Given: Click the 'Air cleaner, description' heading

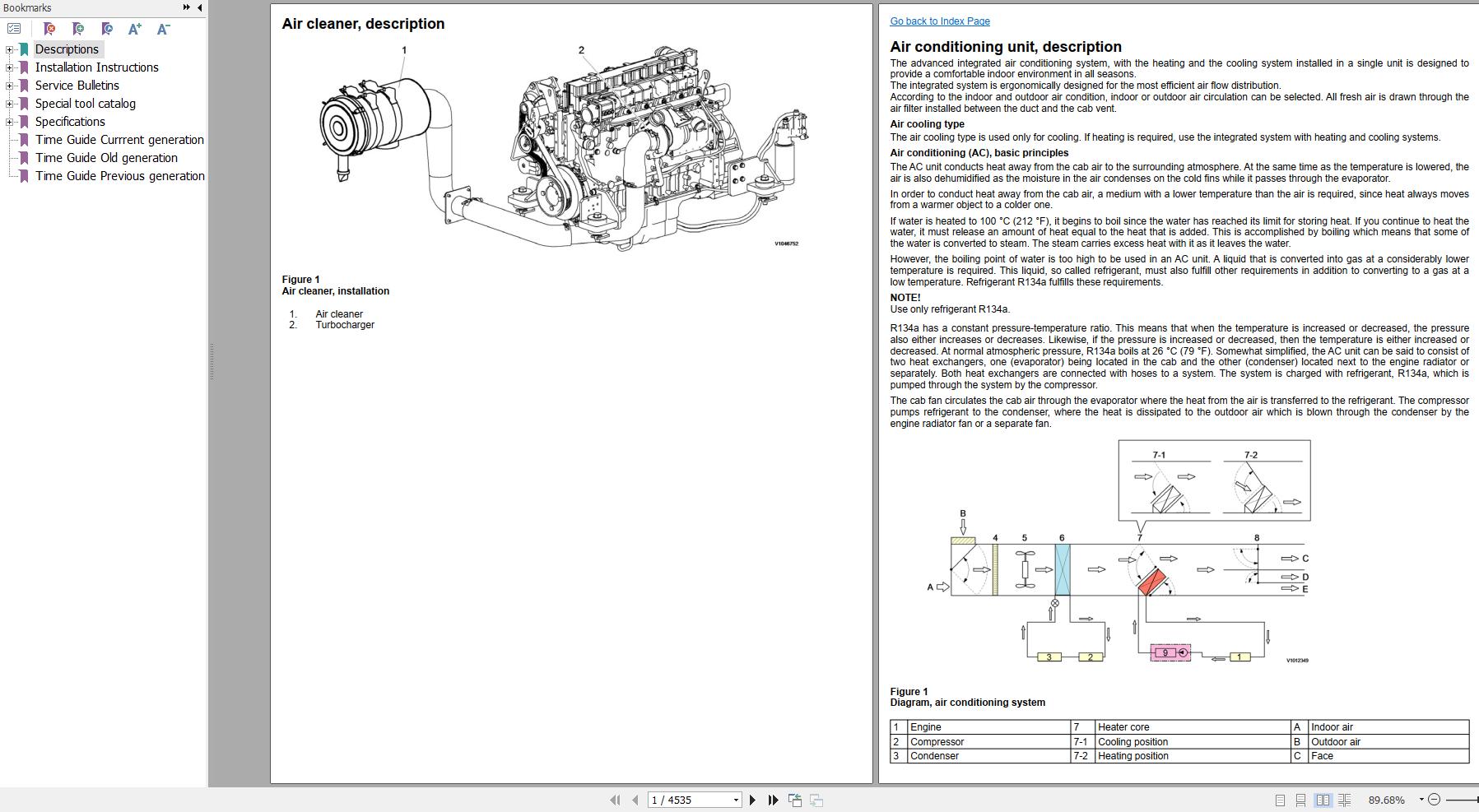Looking at the screenshot, I should (363, 24).
